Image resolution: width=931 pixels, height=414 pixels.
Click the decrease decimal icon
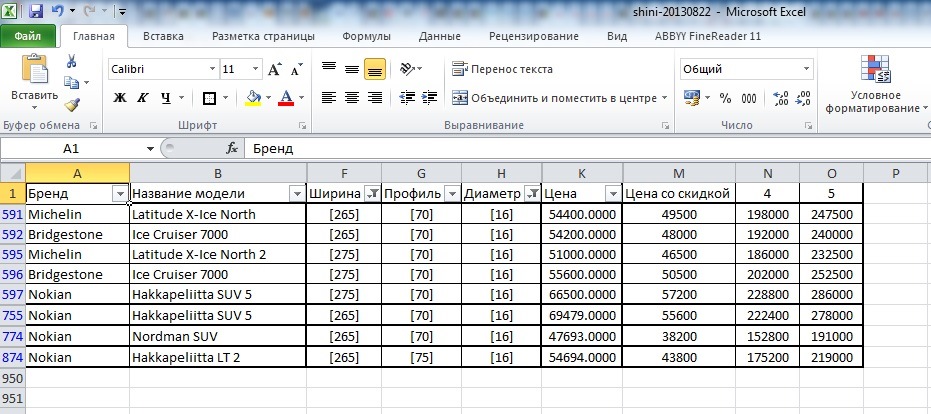click(x=803, y=98)
